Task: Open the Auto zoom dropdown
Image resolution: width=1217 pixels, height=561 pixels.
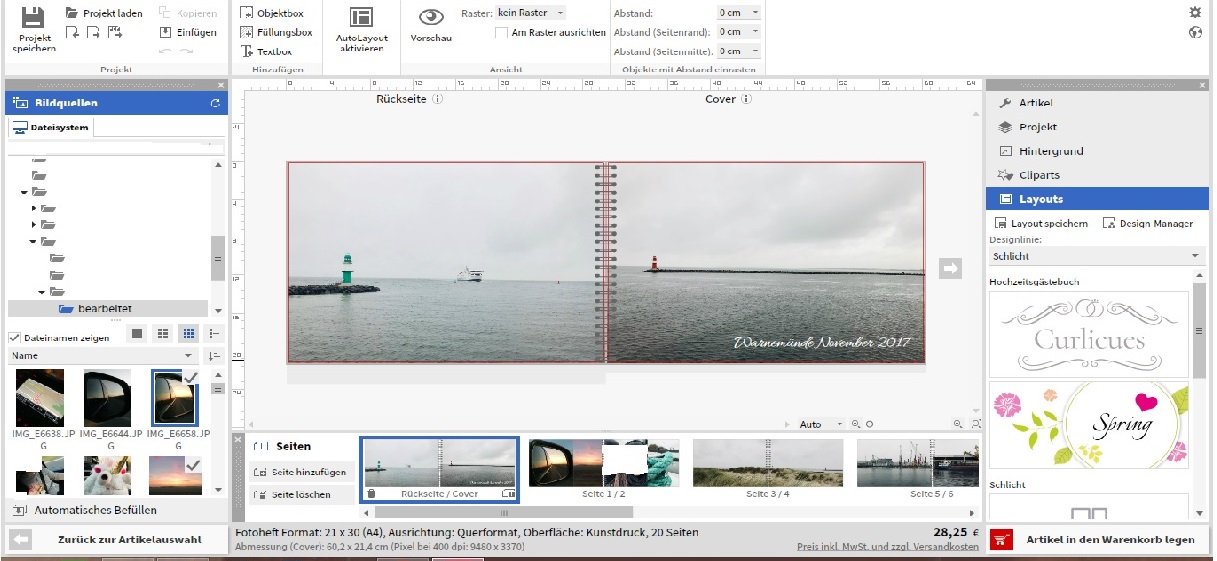Action: pyautogui.click(x=821, y=424)
